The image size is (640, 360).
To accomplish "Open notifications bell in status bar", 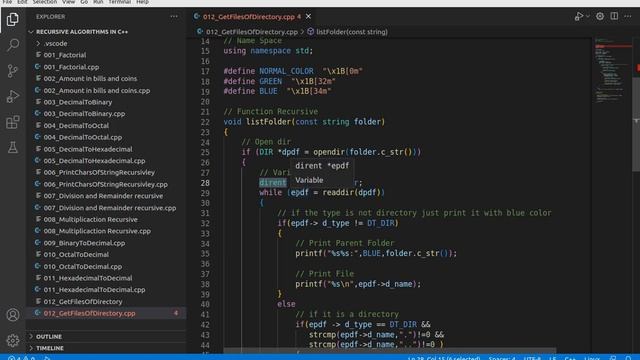I will coord(628,358).
